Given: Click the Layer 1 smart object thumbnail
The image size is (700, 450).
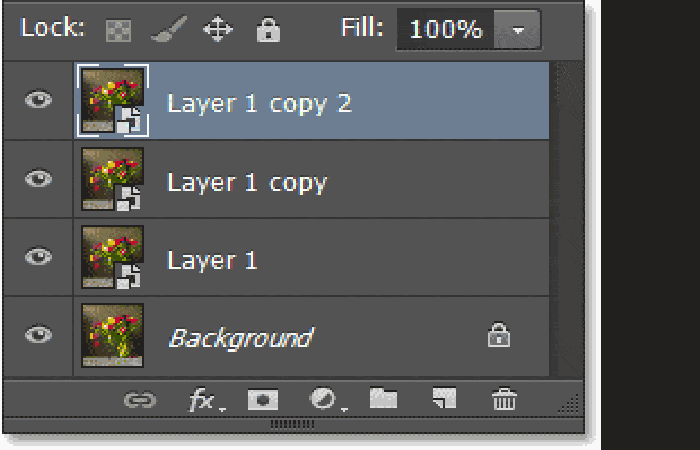Looking at the screenshot, I should (x=112, y=257).
